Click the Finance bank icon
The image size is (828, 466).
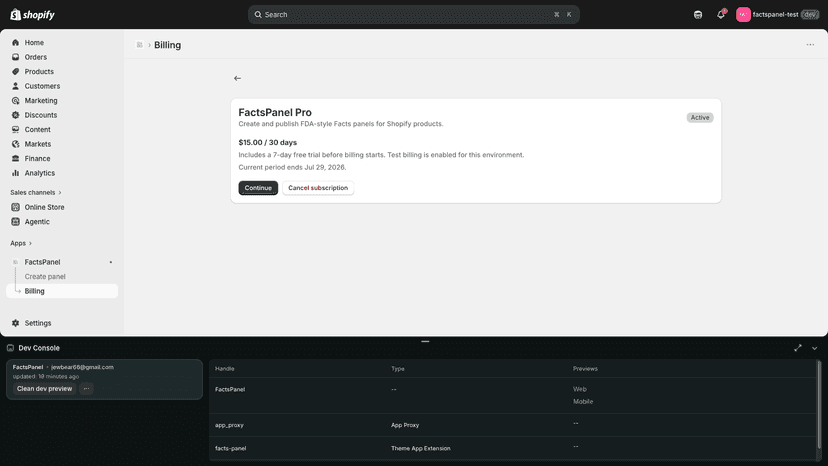15,159
